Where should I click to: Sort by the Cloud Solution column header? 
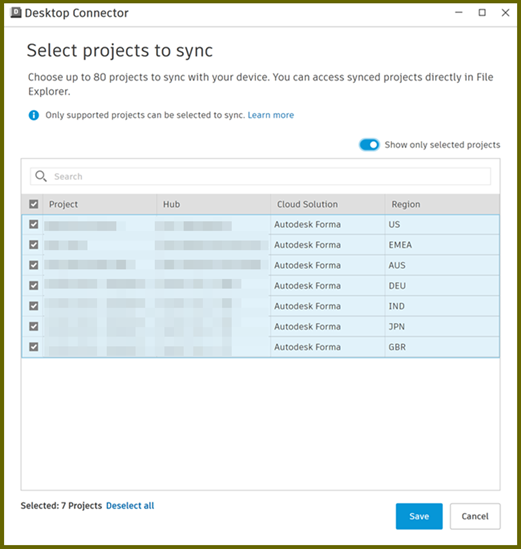[x=328, y=204]
